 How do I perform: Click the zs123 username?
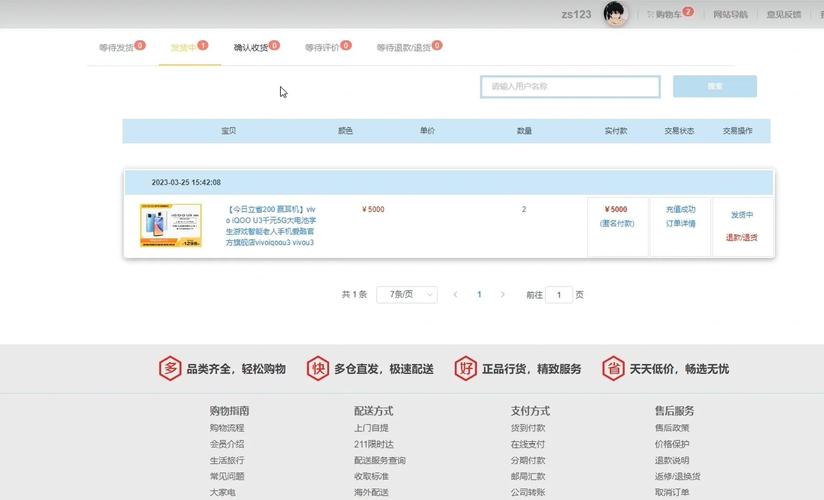(576, 14)
